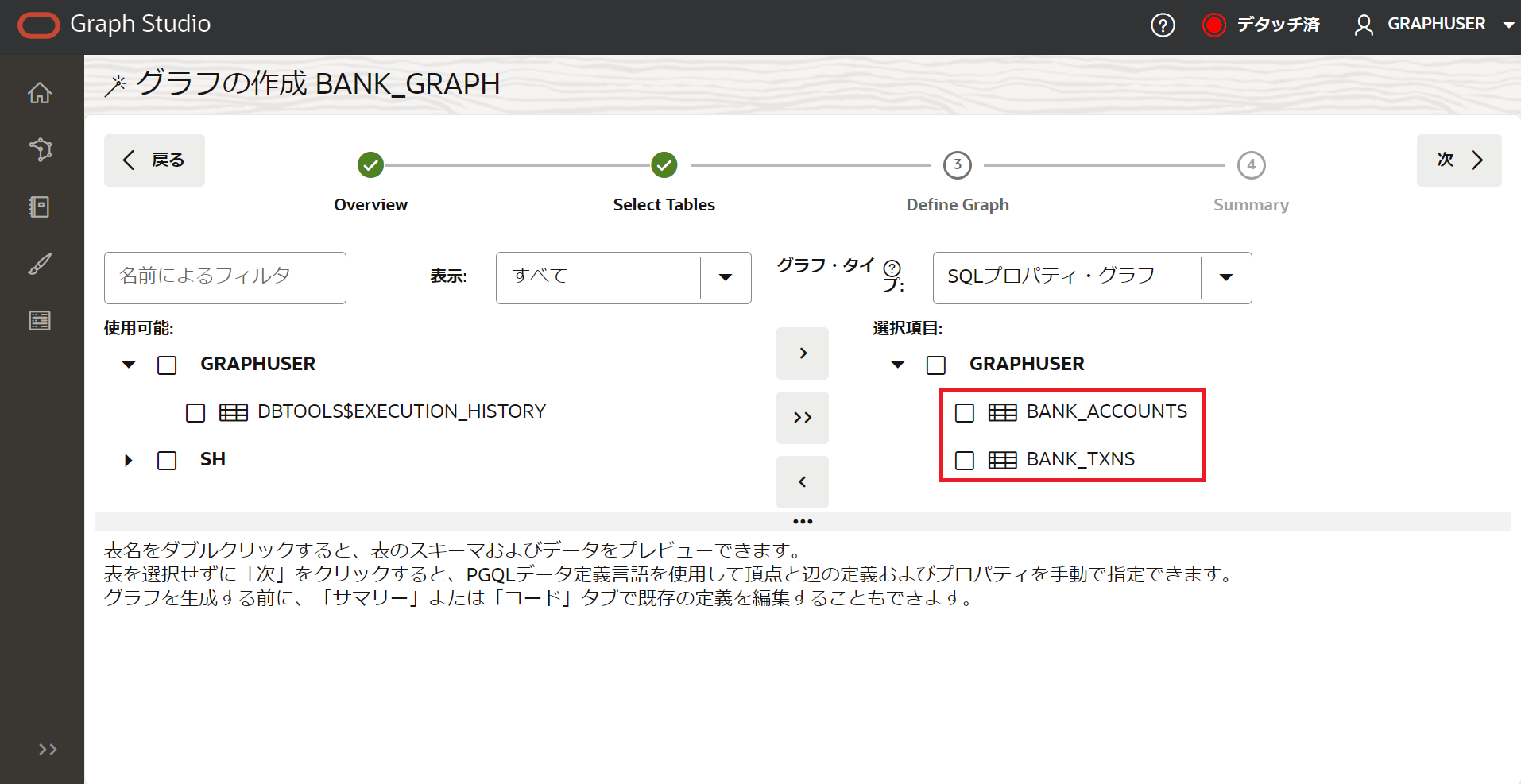The image size is (1521, 784).
Task: Check the BANK_ACCOUNTS checkbox
Action: click(x=964, y=412)
